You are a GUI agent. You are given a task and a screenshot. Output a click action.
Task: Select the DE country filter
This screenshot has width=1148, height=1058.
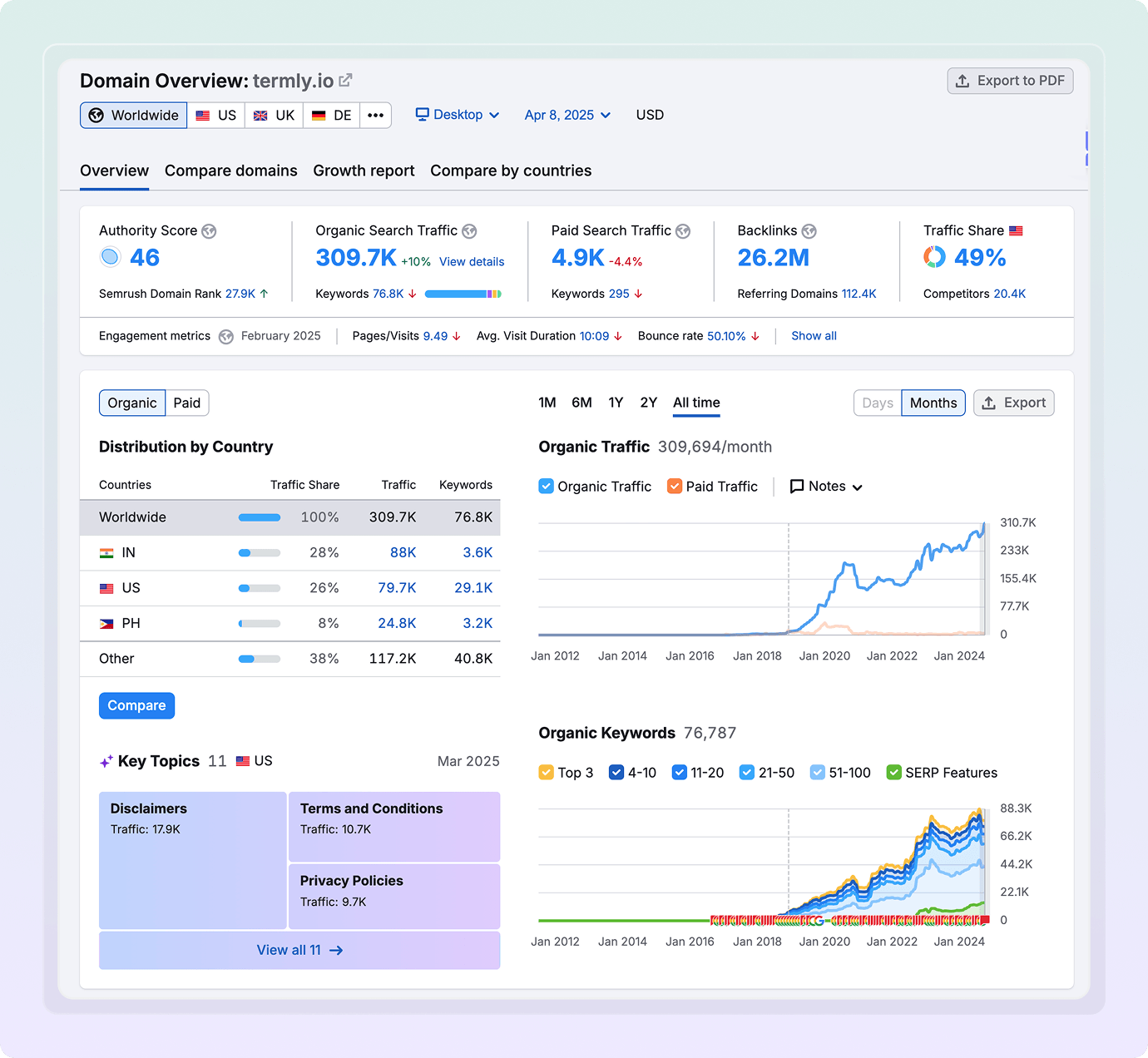pos(331,116)
